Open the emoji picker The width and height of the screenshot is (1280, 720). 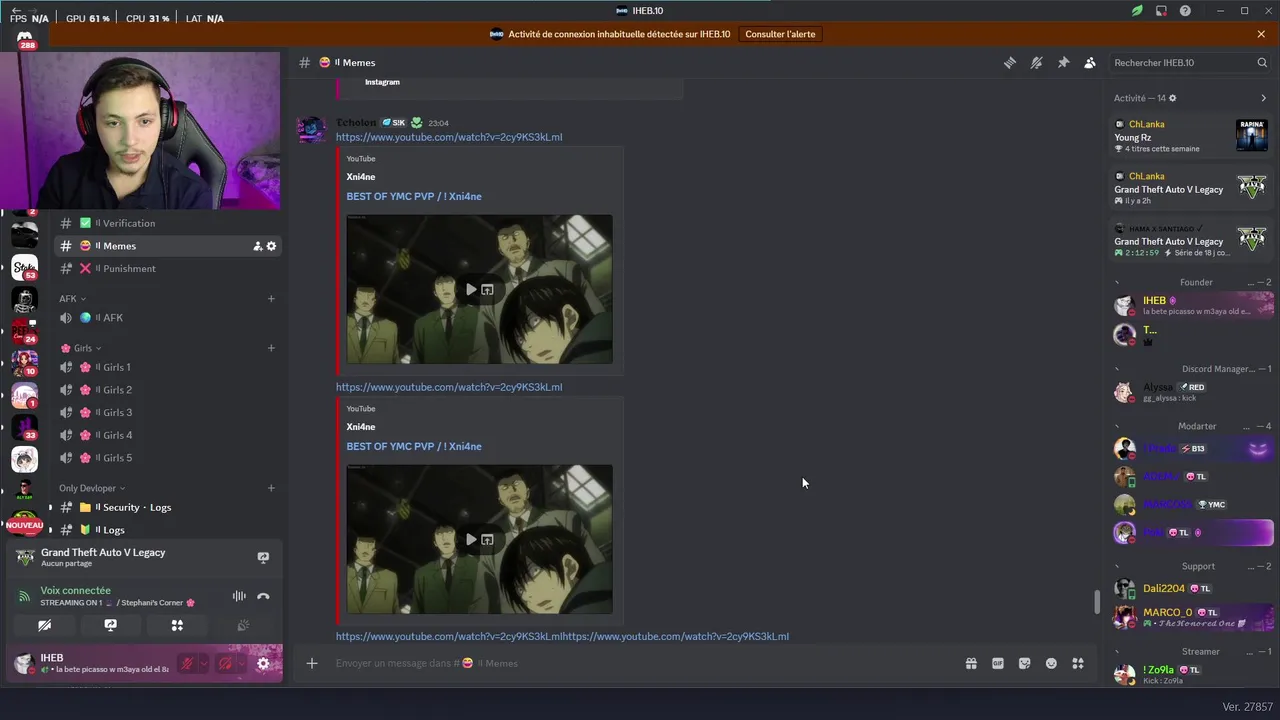(x=1051, y=663)
